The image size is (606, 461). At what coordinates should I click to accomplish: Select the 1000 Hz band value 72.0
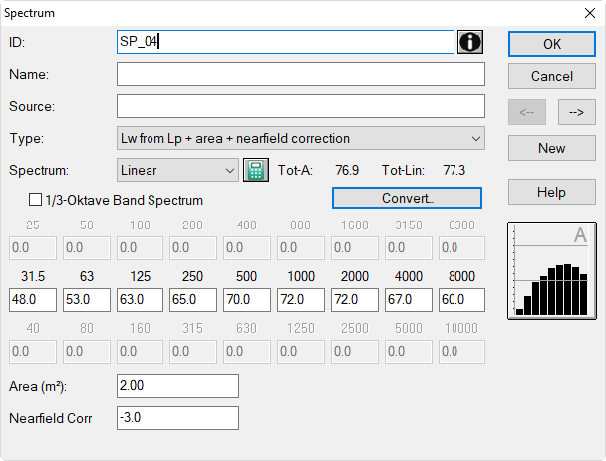click(301, 299)
